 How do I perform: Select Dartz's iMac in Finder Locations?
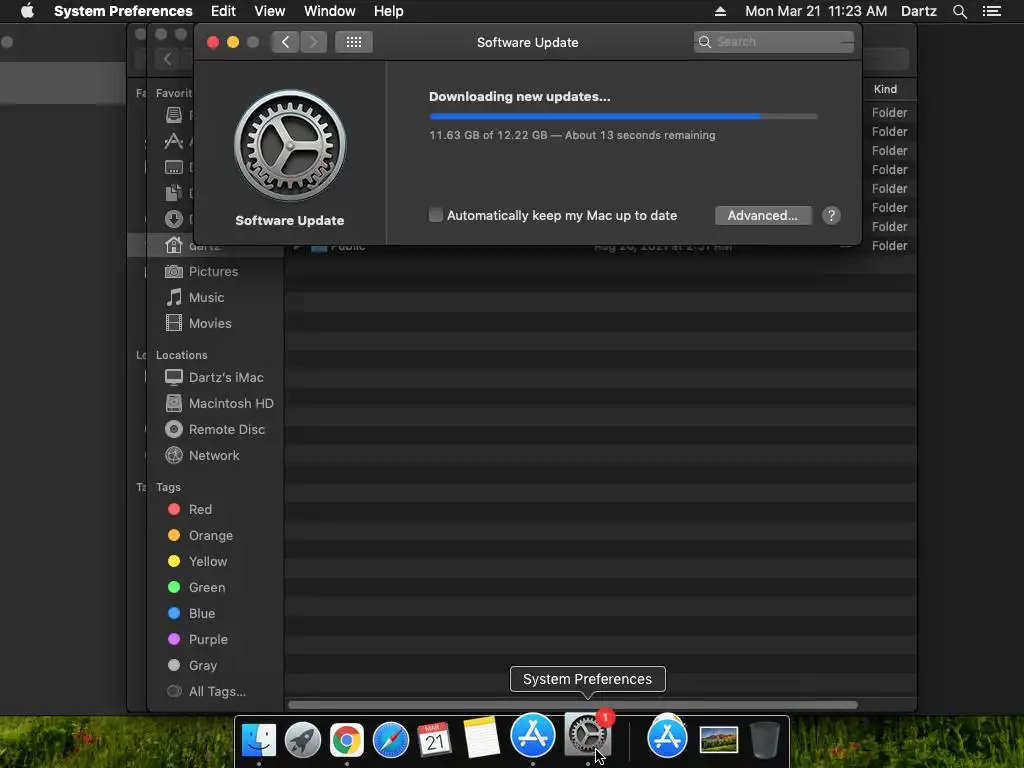point(226,377)
